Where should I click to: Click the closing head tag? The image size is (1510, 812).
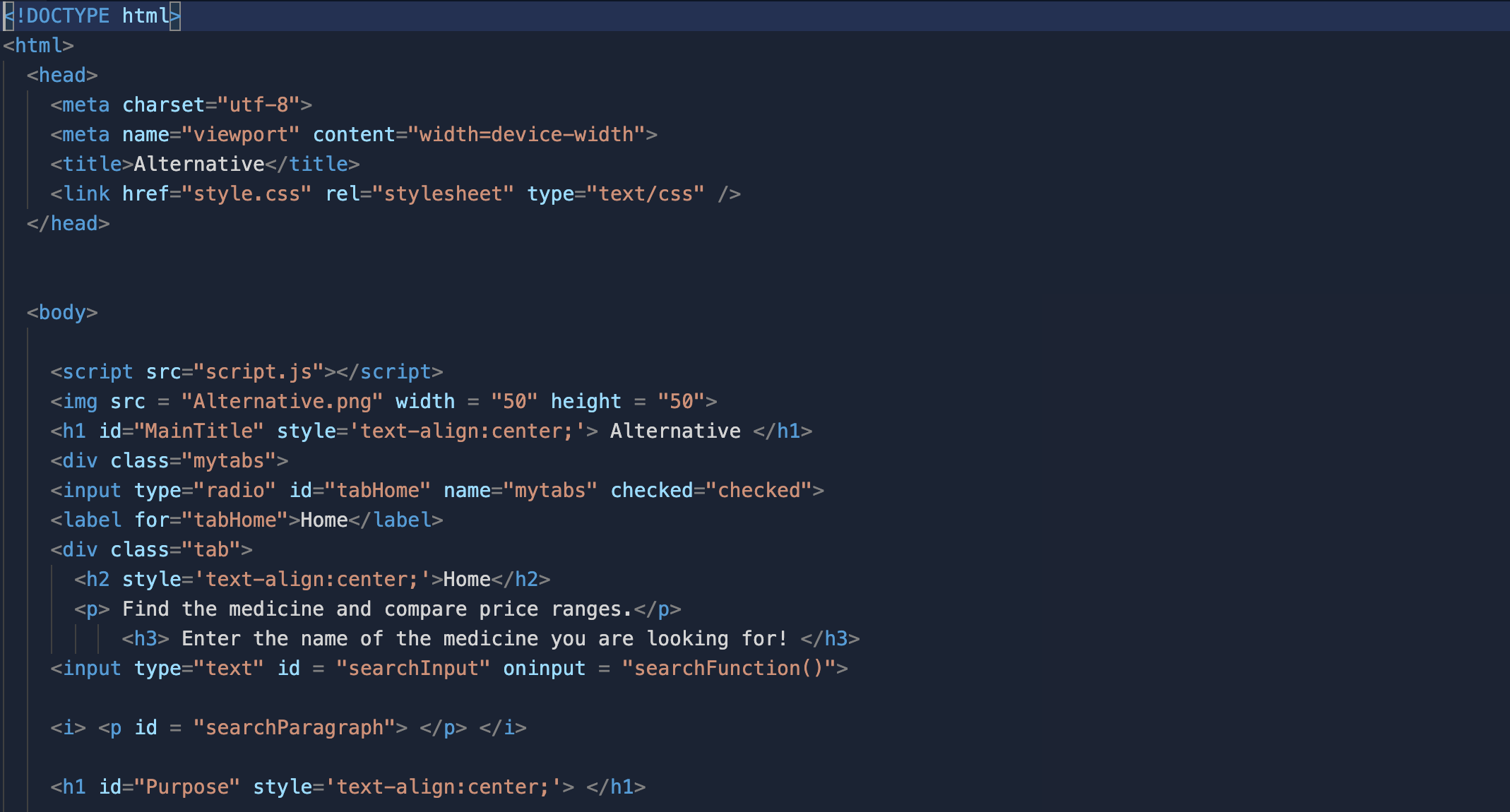68,223
